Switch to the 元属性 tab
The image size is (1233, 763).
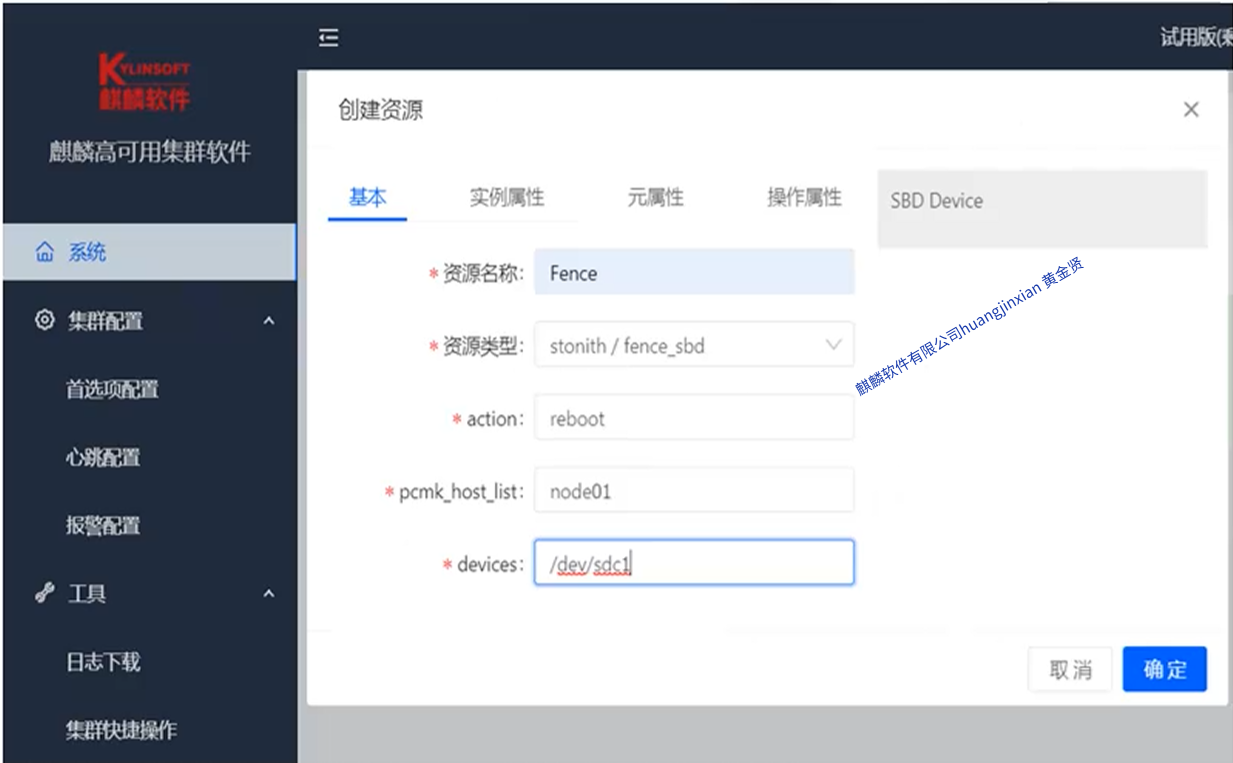tap(655, 197)
